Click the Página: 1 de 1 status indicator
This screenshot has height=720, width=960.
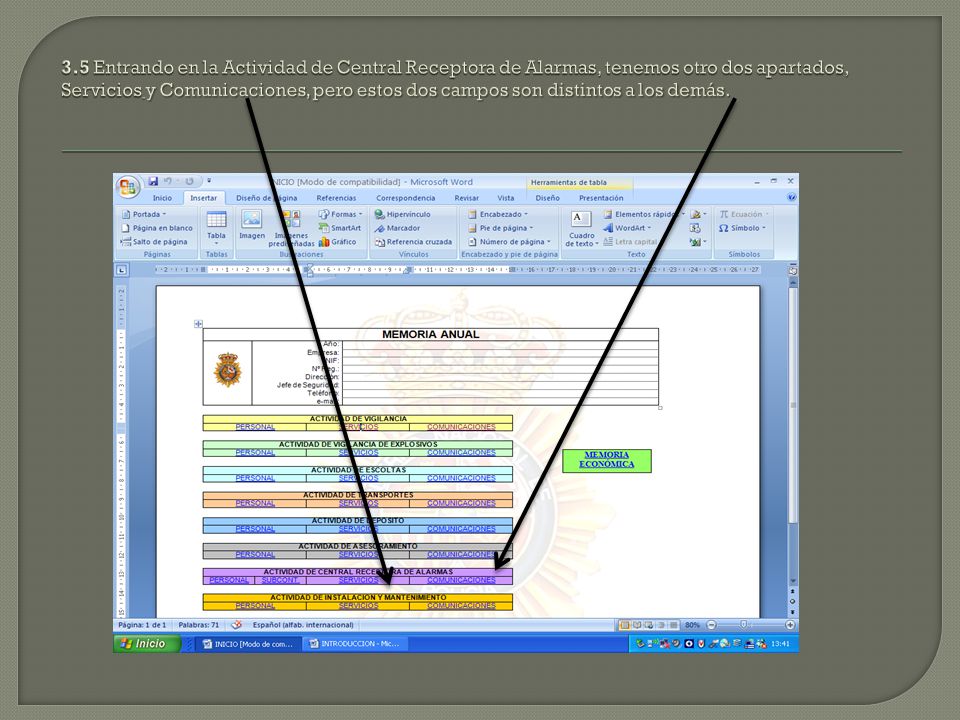pos(142,625)
